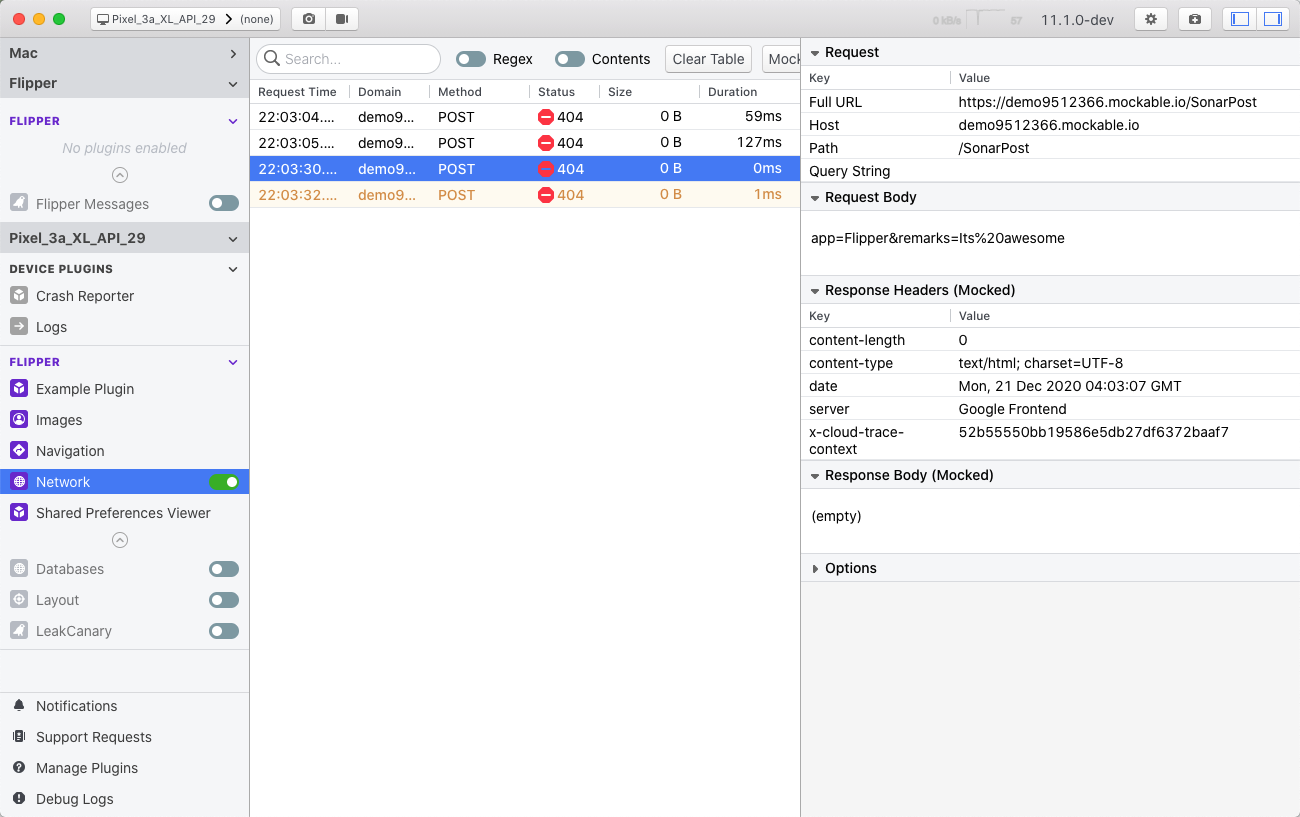Screen dimensions: 1300x817
Task: Open the Logs device plugin
Action: point(124,327)
